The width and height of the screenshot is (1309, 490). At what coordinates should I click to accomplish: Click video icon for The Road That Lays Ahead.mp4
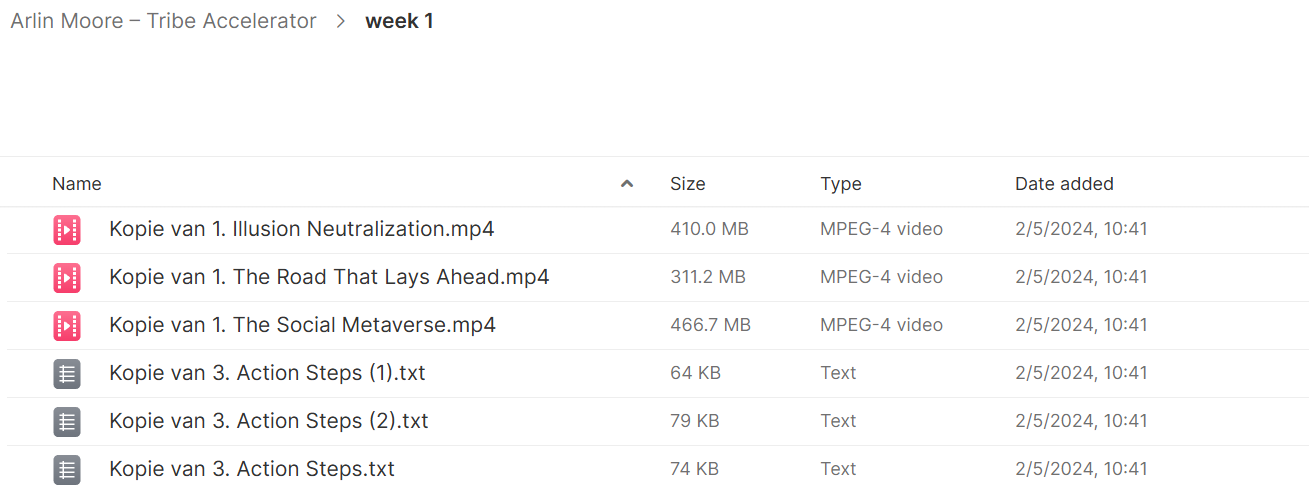[x=67, y=278]
